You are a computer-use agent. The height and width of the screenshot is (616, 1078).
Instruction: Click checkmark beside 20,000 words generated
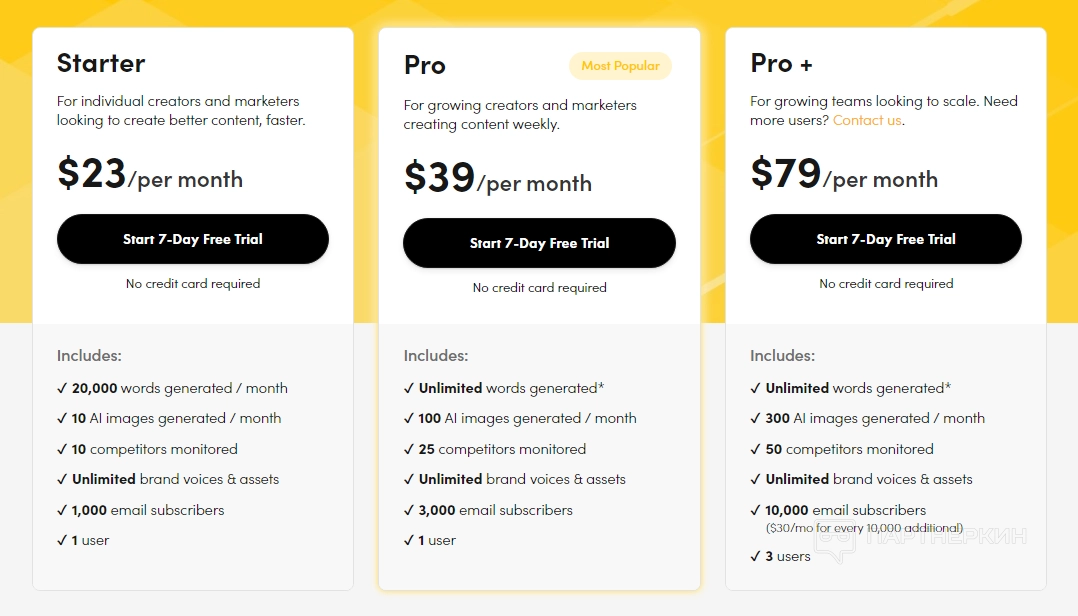62,388
